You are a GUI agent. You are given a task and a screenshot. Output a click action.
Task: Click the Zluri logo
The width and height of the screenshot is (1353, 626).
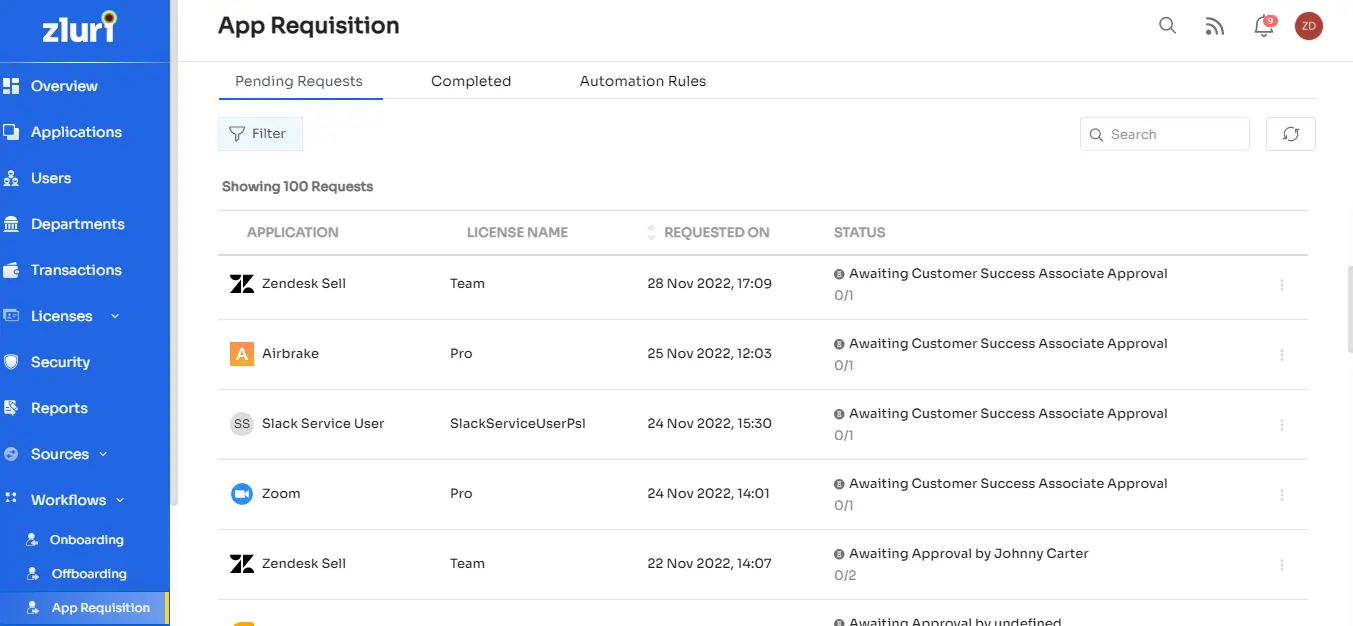tap(79, 27)
